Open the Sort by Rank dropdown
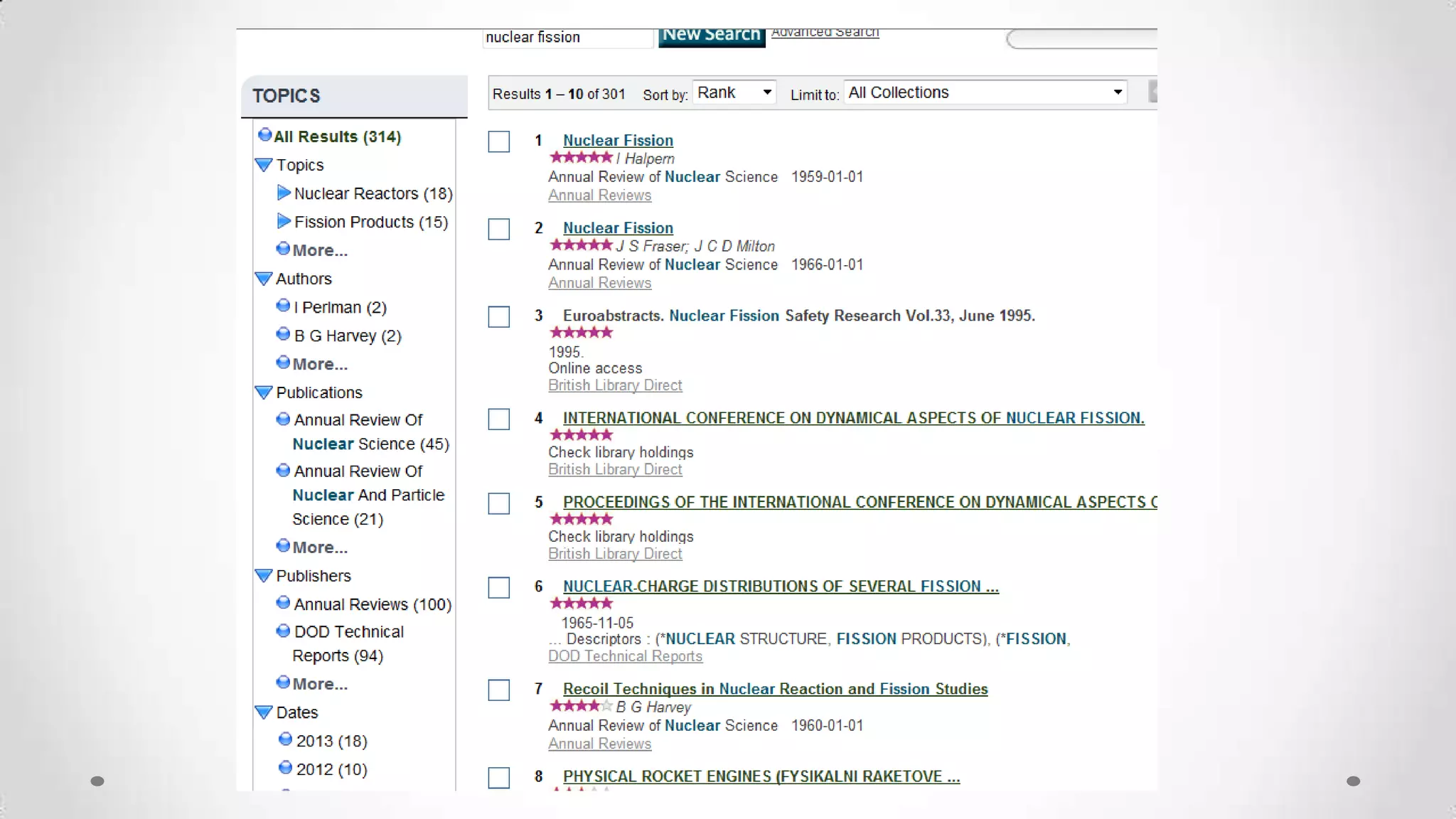The width and height of the screenshot is (1456, 819). tap(734, 92)
